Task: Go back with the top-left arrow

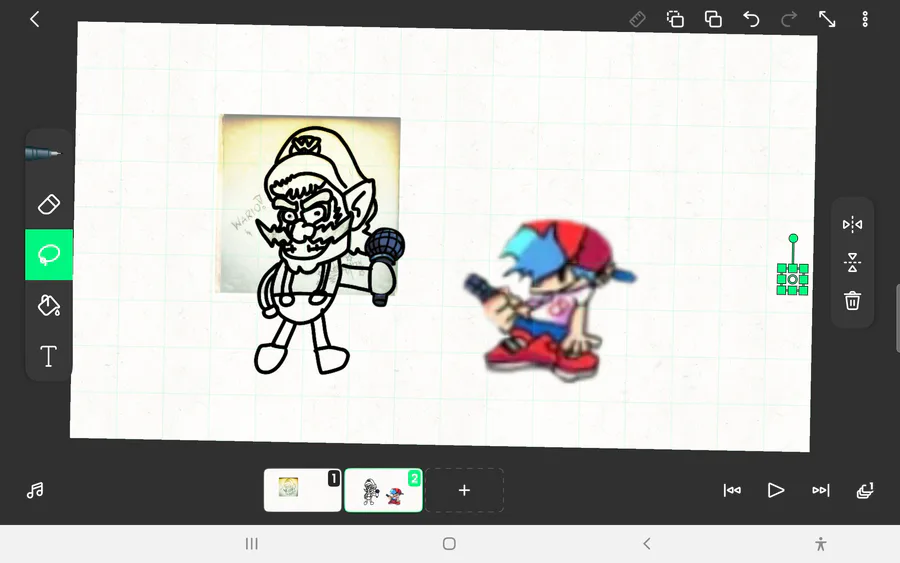Action: 34,20
